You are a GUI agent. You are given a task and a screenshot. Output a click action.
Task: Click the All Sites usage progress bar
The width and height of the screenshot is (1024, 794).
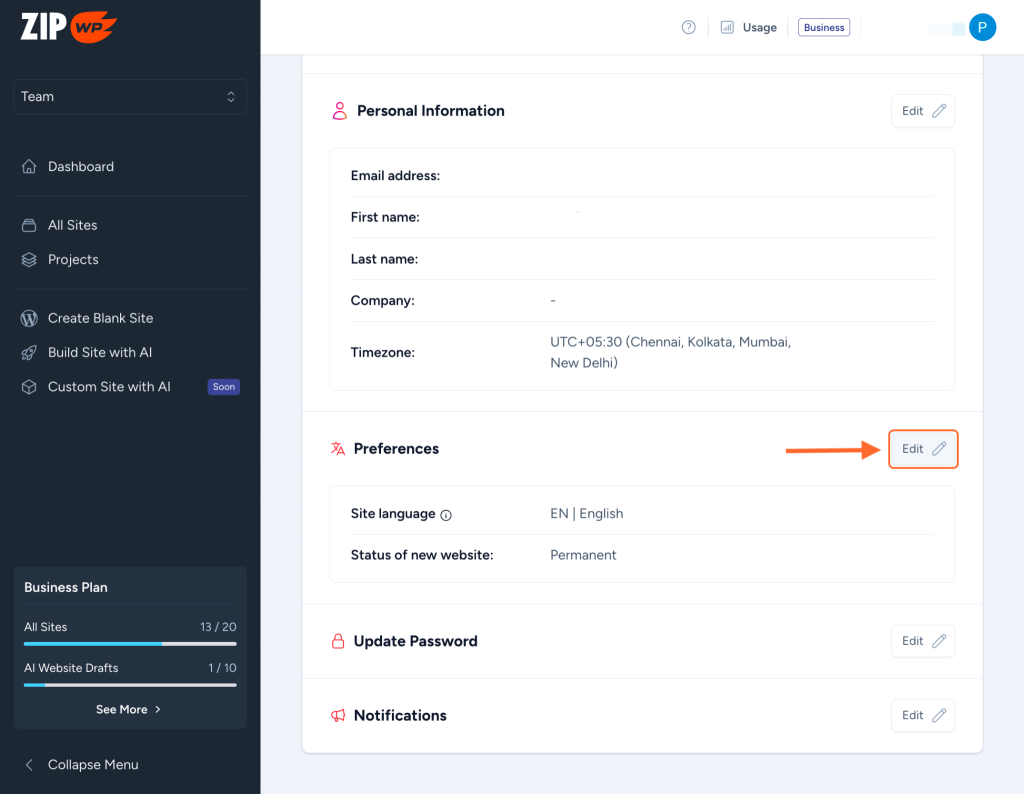click(130, 644)
